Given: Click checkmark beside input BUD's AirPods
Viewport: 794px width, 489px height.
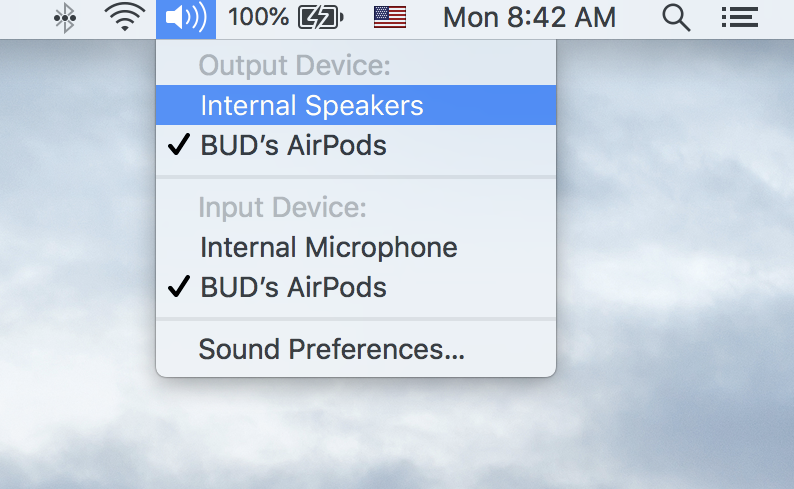Looking at the screenshot, I should point(179,286).
